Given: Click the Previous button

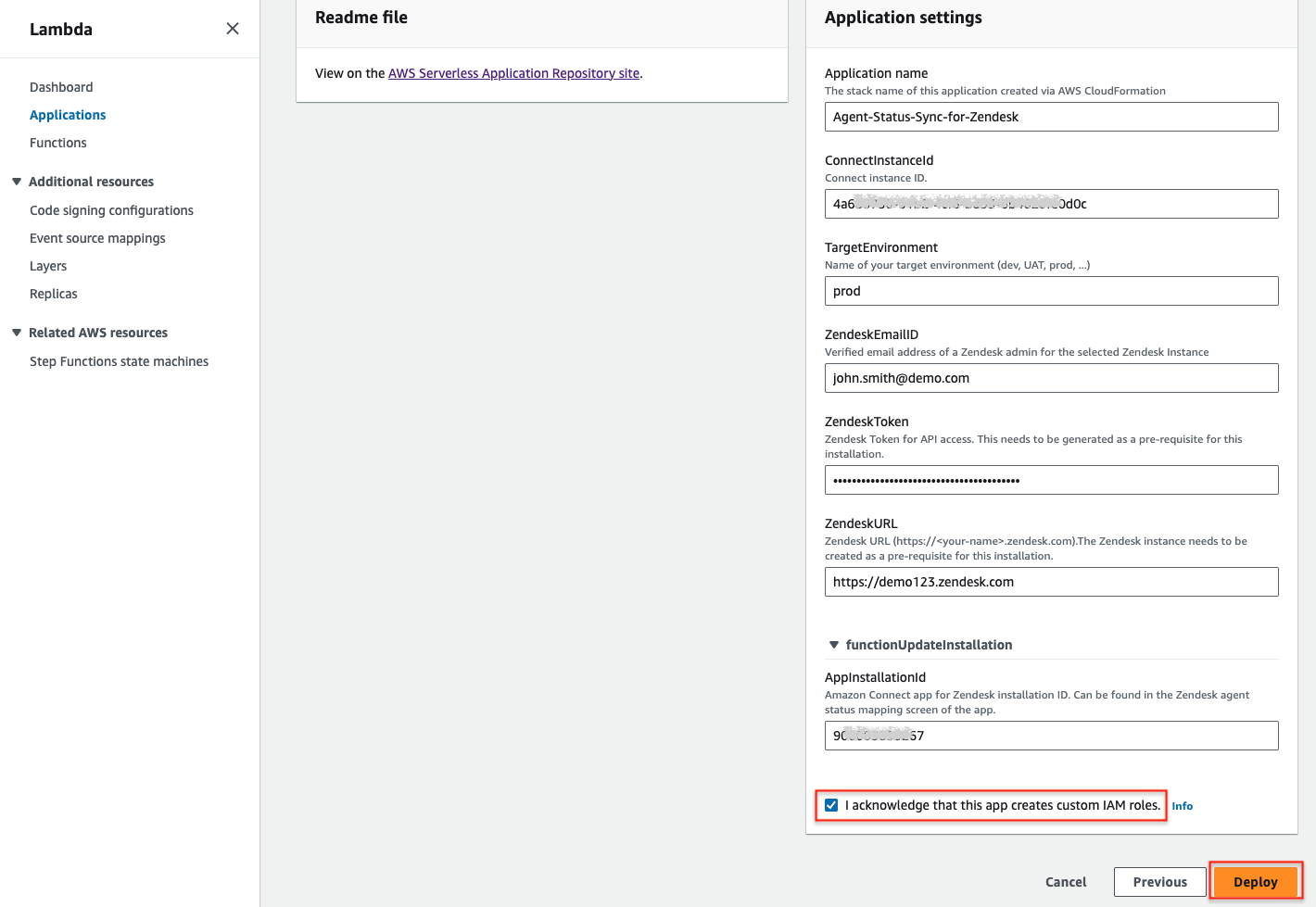Looking at the screenshot, I should pyautogui.click(x=1159, y=882).
